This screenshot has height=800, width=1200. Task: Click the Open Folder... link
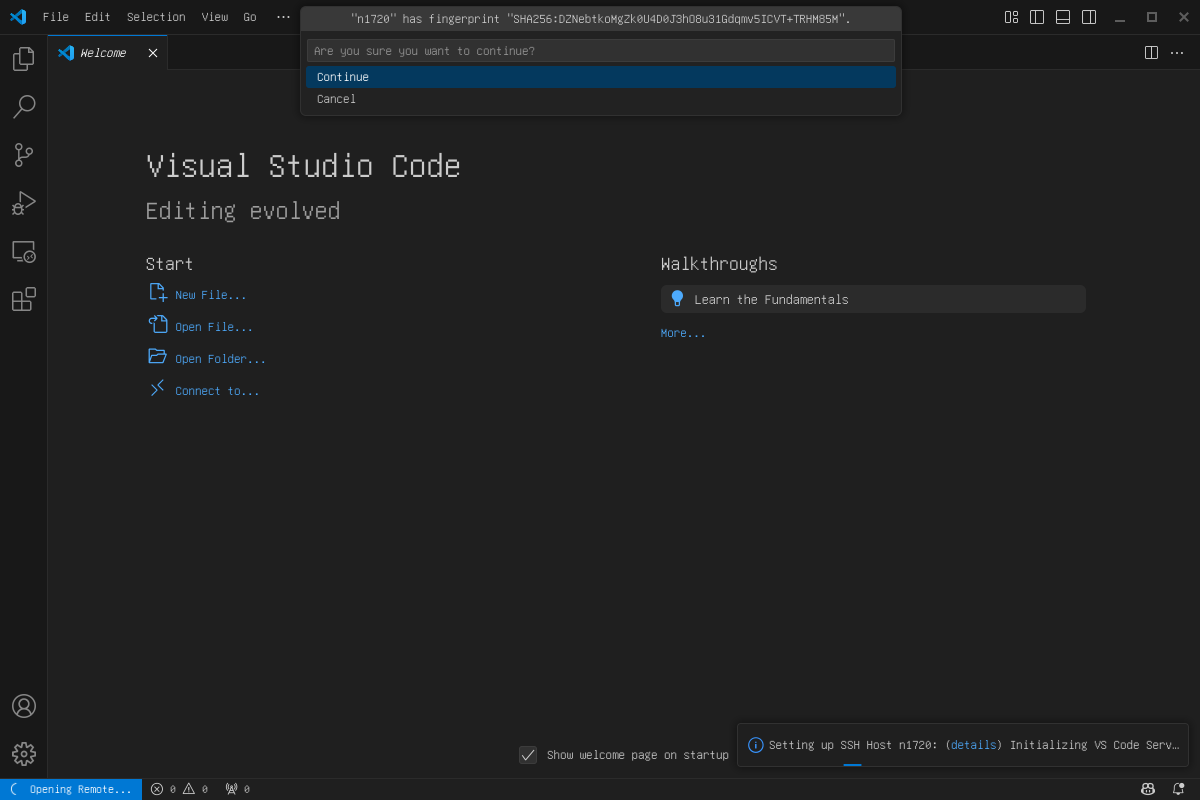point(220,359)
